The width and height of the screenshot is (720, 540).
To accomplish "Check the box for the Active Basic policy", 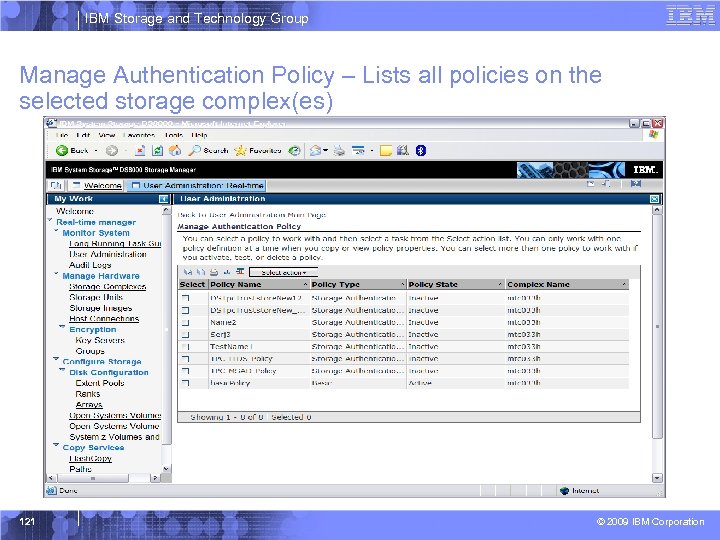I will 186,383.
